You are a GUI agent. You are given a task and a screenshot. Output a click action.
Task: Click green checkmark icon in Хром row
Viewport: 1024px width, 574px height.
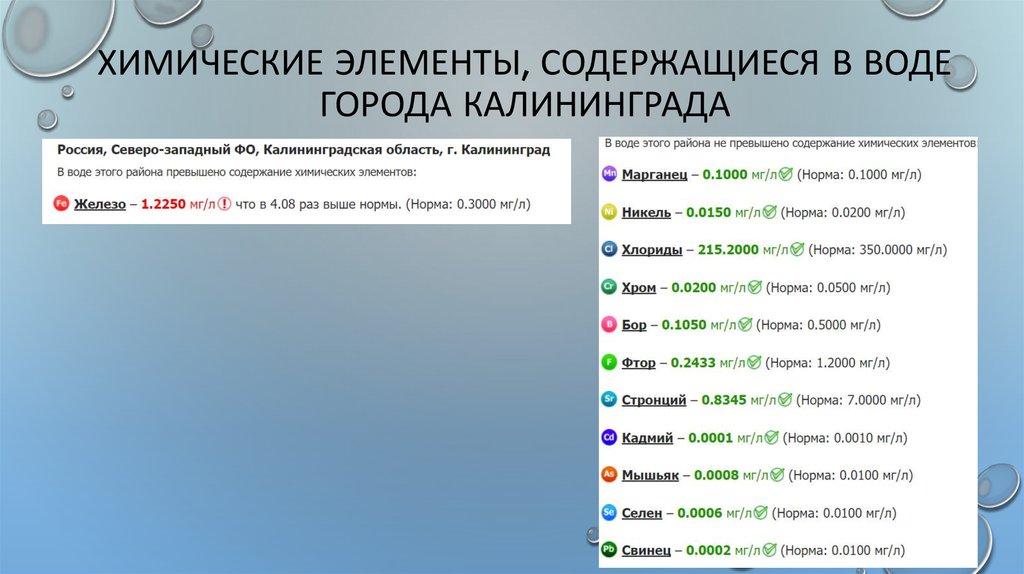(754, 287)
